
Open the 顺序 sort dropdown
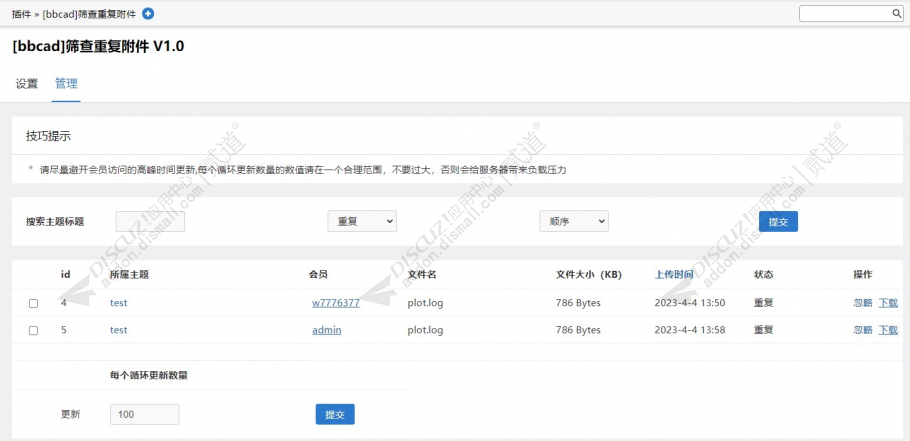click(x=573, y=221)
